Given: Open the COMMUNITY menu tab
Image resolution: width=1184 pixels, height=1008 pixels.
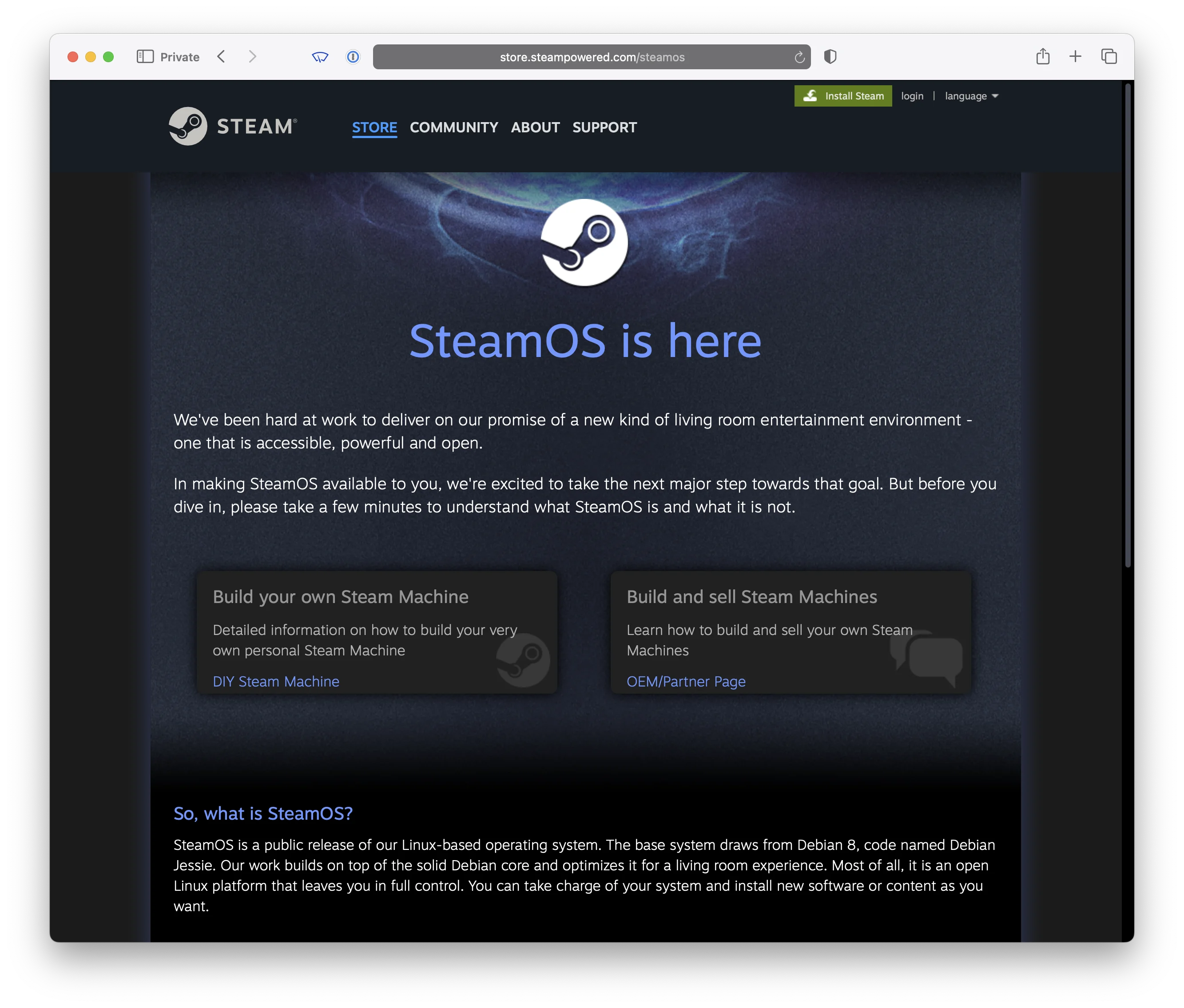Looking at the screenshot, I should tap(454, 127).
